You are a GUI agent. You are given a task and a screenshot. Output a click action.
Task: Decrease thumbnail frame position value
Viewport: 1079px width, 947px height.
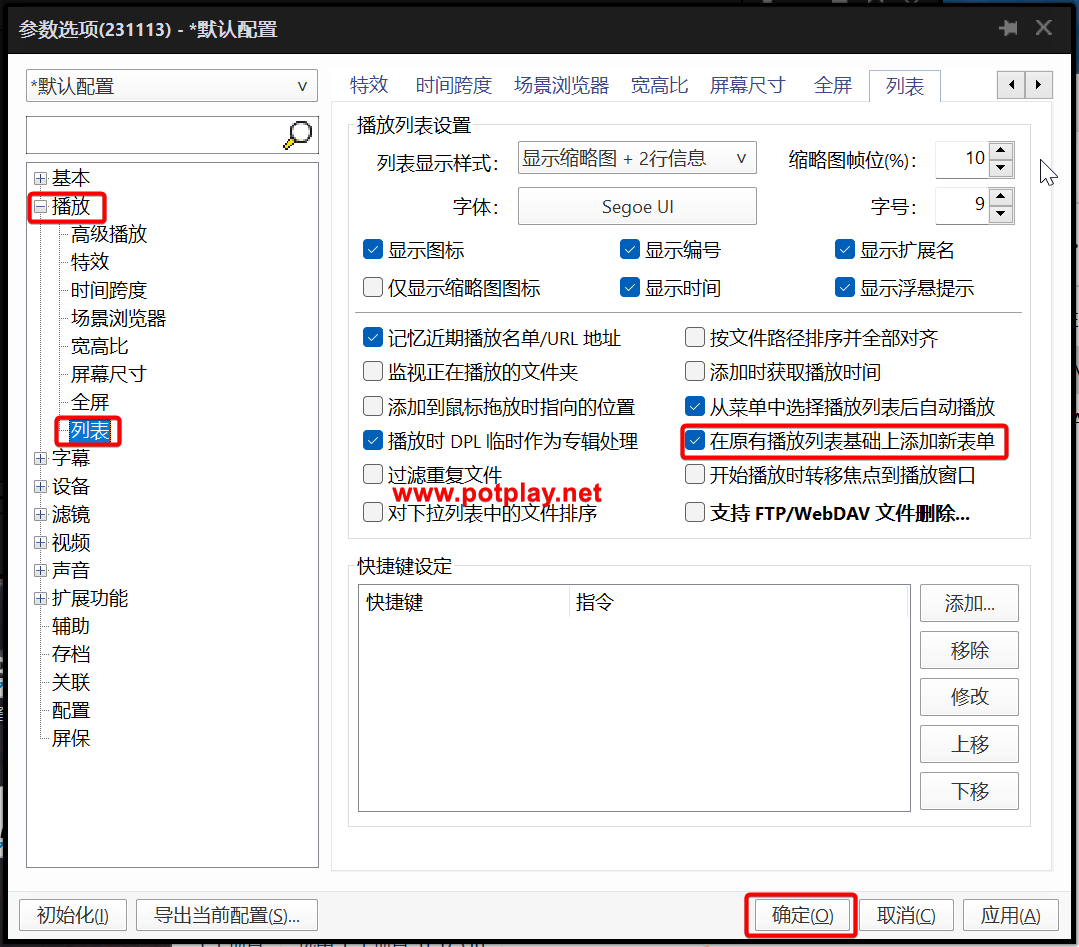[1001, 167]
